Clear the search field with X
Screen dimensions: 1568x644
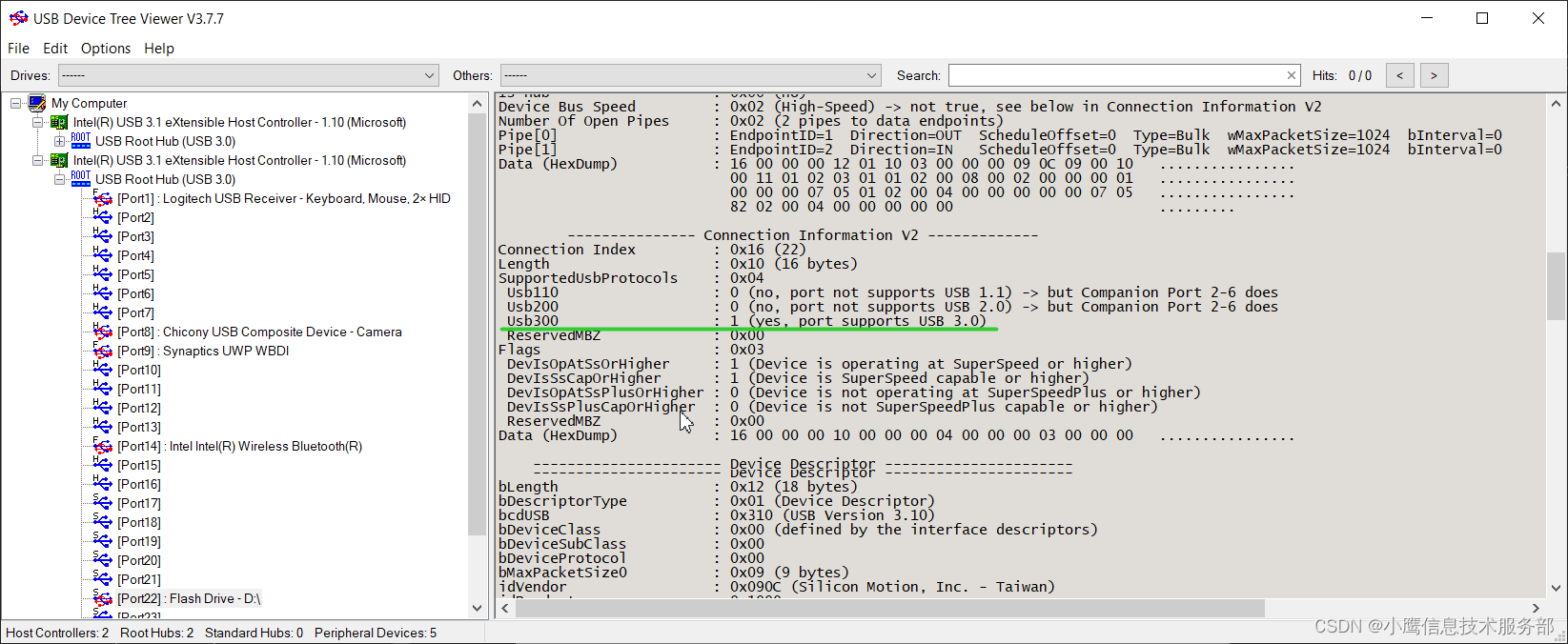point(1292,75)
